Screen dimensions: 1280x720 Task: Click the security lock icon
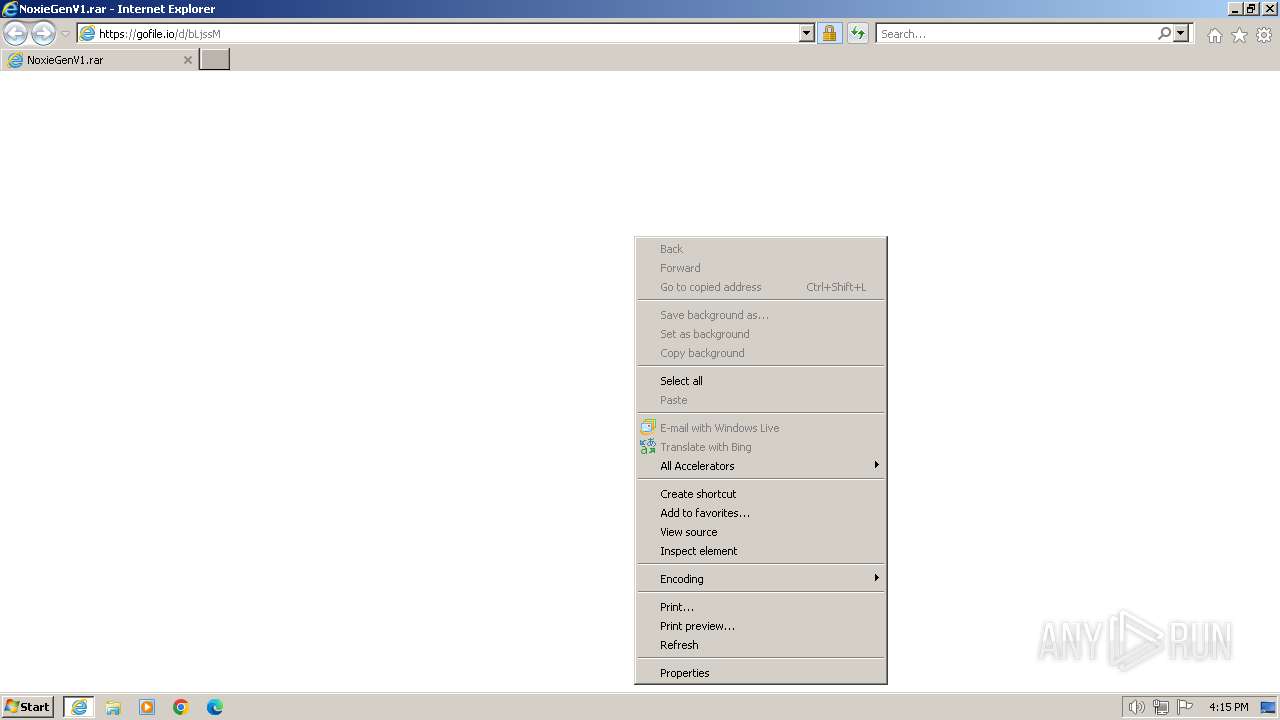(829, 33)
